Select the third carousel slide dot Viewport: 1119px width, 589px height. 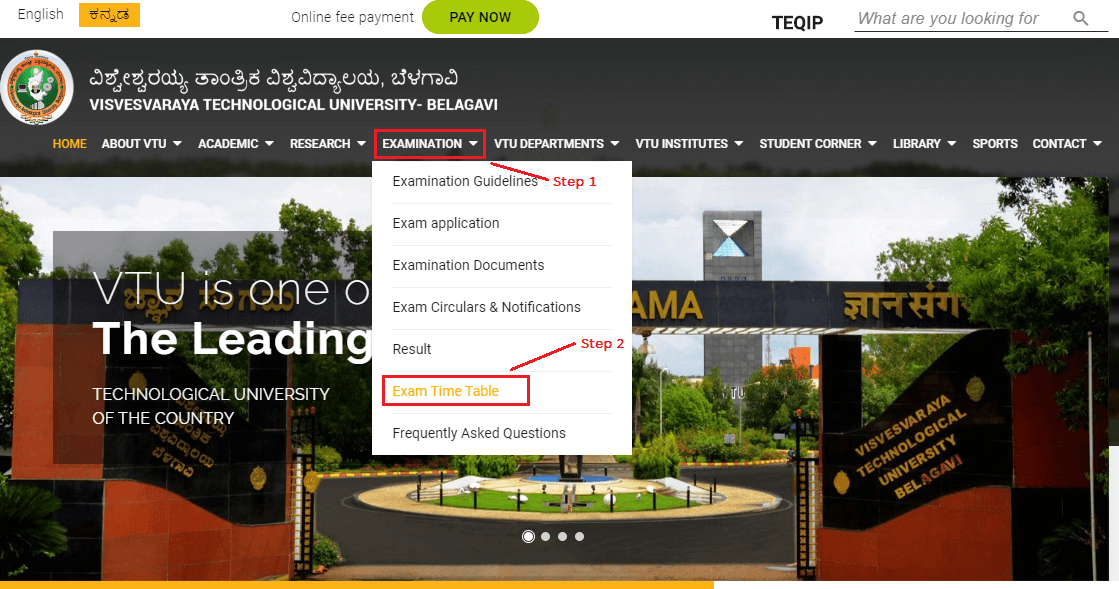coord(562,536)
